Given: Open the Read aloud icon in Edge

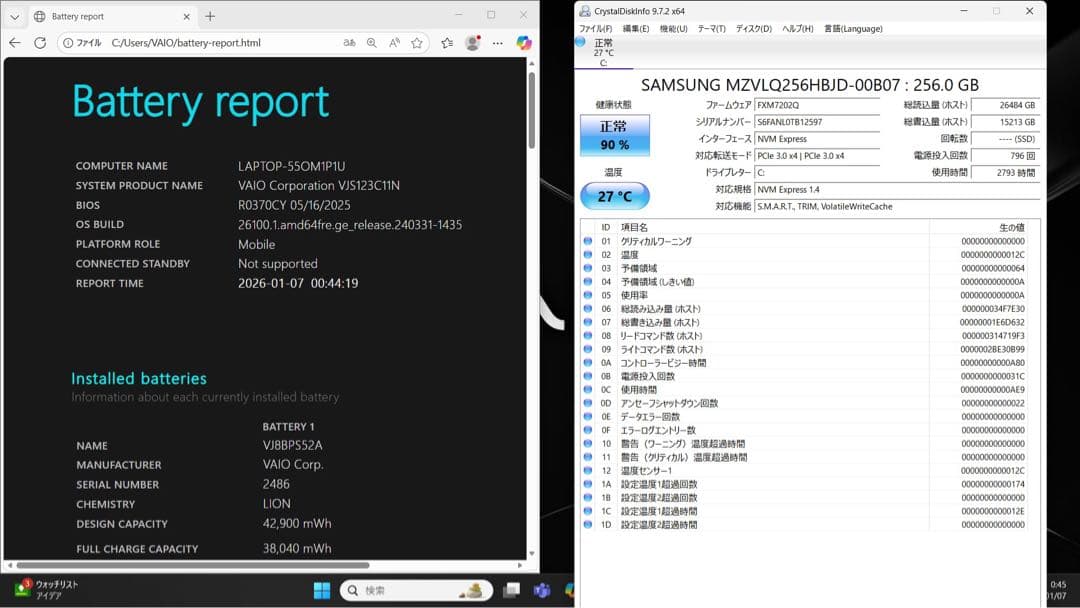Looking at the screenshot, I should (394, 43).
